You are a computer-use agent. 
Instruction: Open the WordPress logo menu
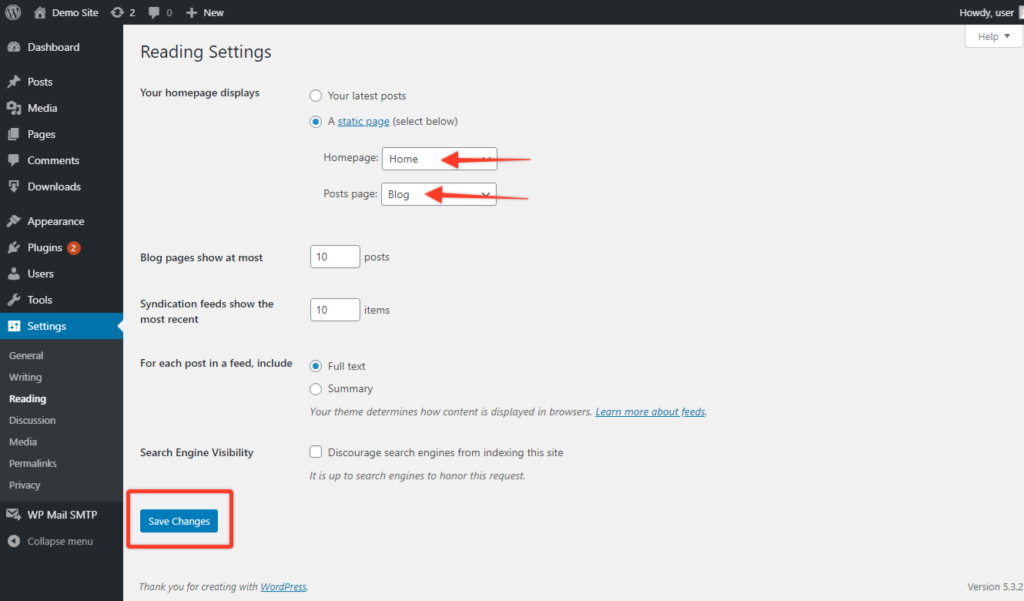tap(11, 12)
